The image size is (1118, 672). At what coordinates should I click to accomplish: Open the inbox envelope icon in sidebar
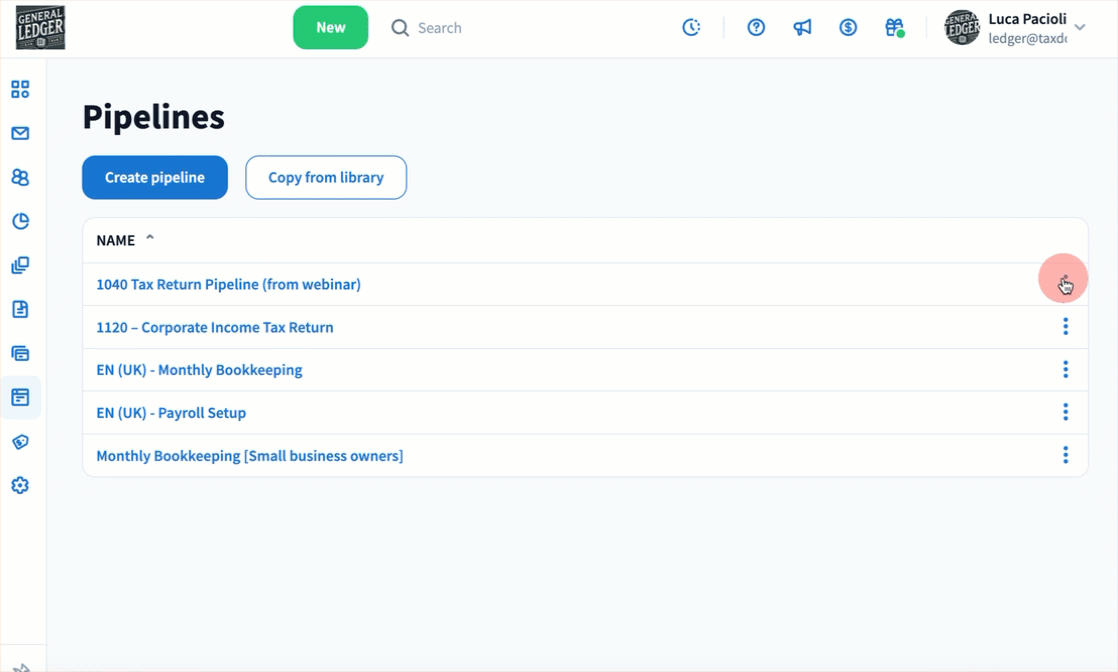(20, 134)
